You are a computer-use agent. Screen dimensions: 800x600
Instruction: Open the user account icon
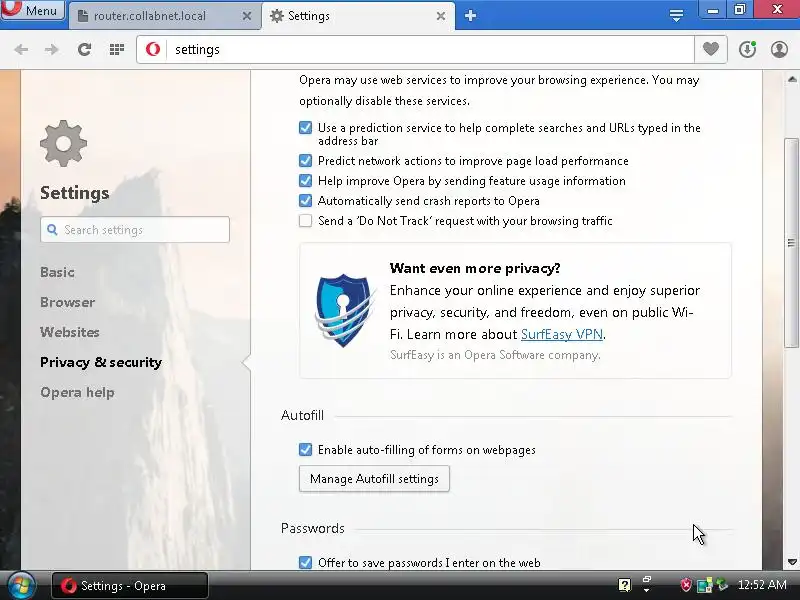tap(779, 49)
